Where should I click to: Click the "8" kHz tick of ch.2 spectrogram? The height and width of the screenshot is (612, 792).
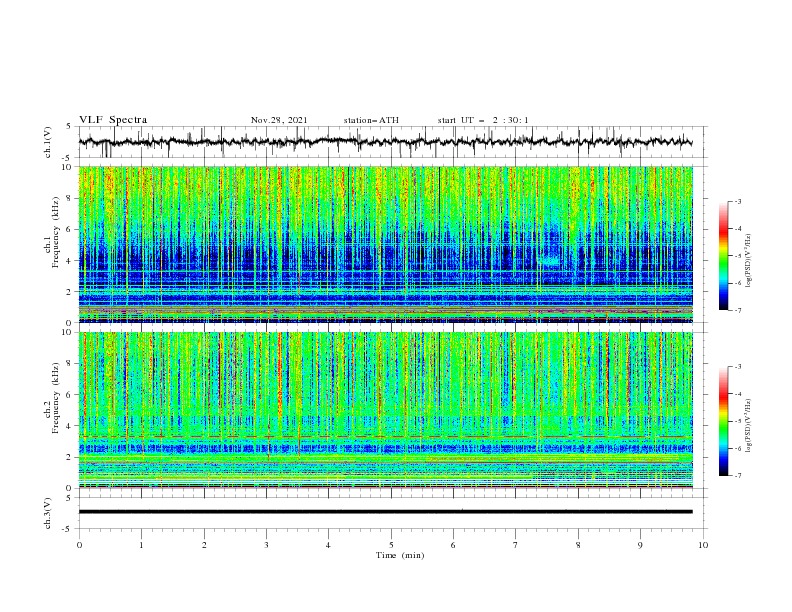click(70, 364)
